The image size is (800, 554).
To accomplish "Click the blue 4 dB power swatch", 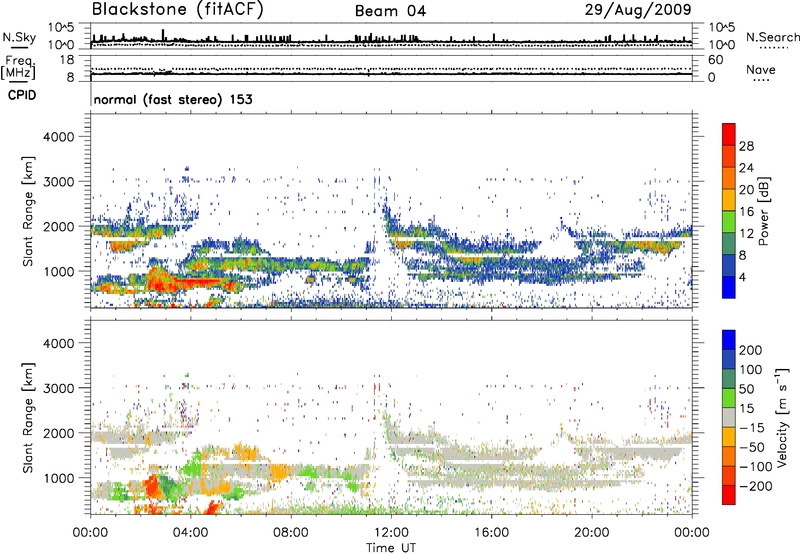I will (x=729, y=287).
